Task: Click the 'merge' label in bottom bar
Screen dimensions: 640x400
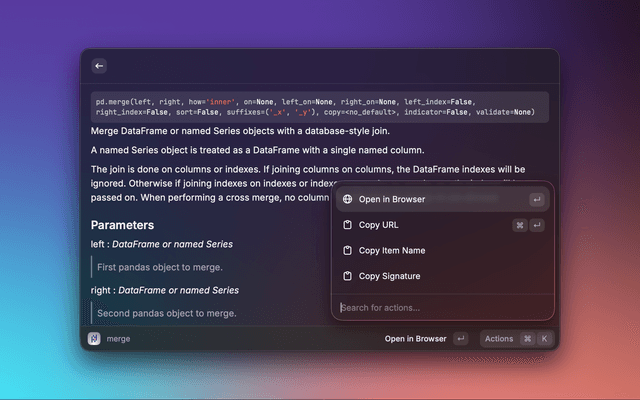Action: click(118, 339)
